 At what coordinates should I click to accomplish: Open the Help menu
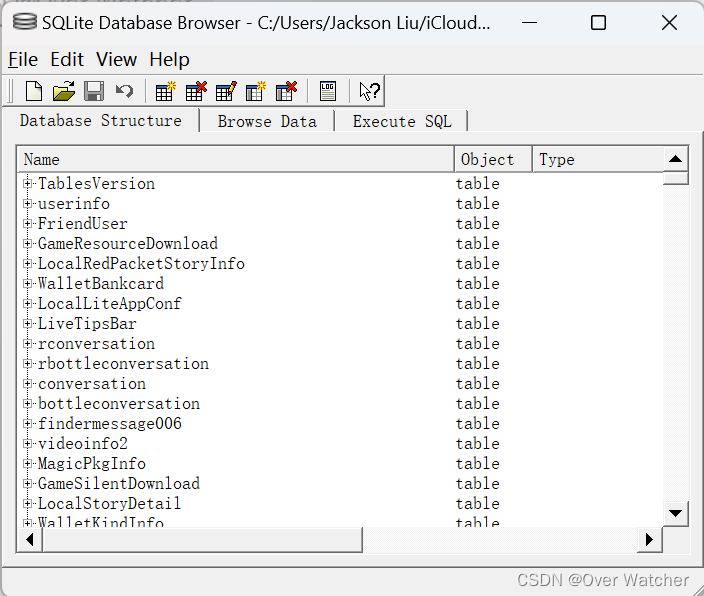point(169,59)
